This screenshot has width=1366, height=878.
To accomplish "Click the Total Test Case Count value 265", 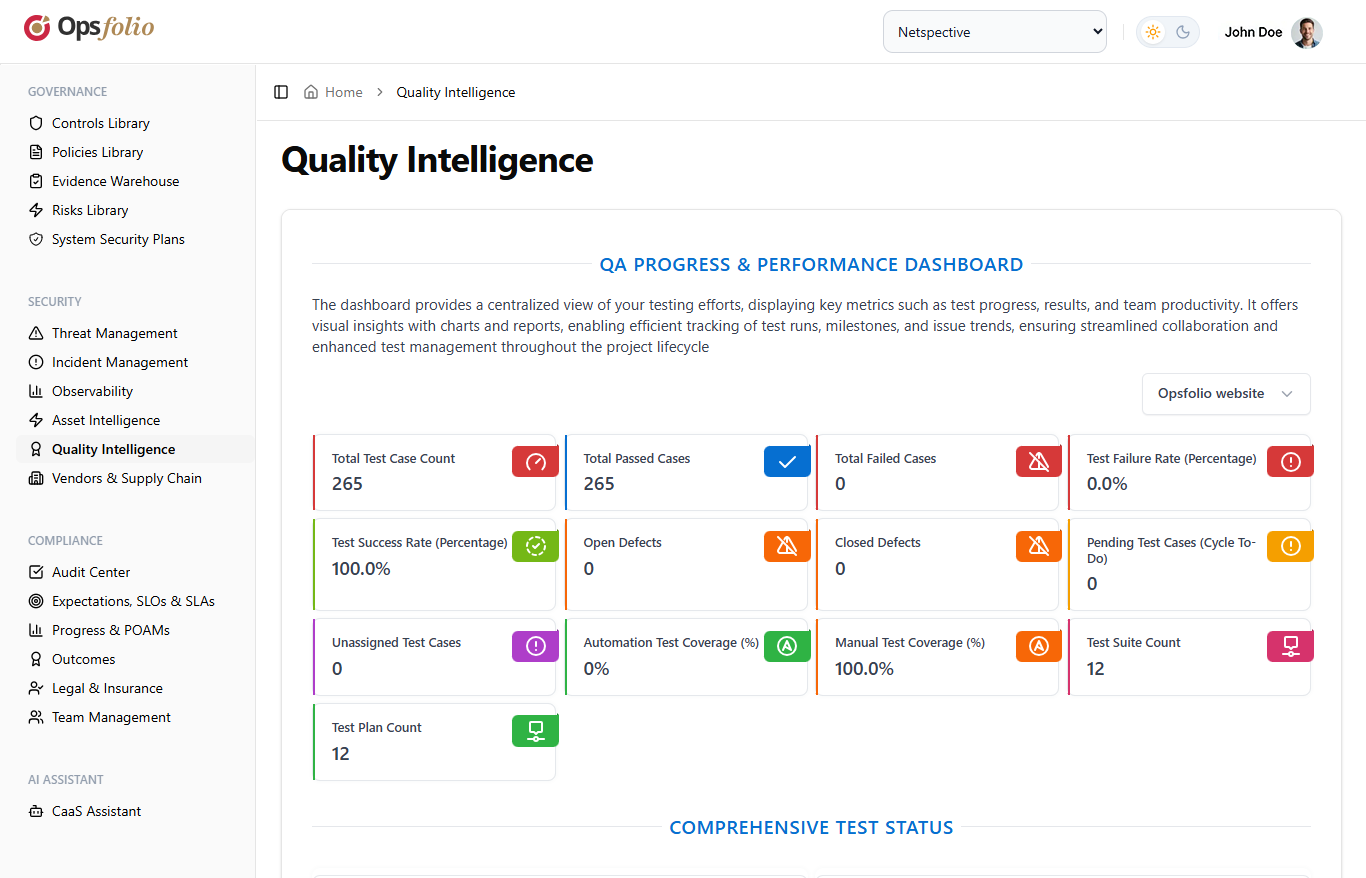I will (347, 484).
